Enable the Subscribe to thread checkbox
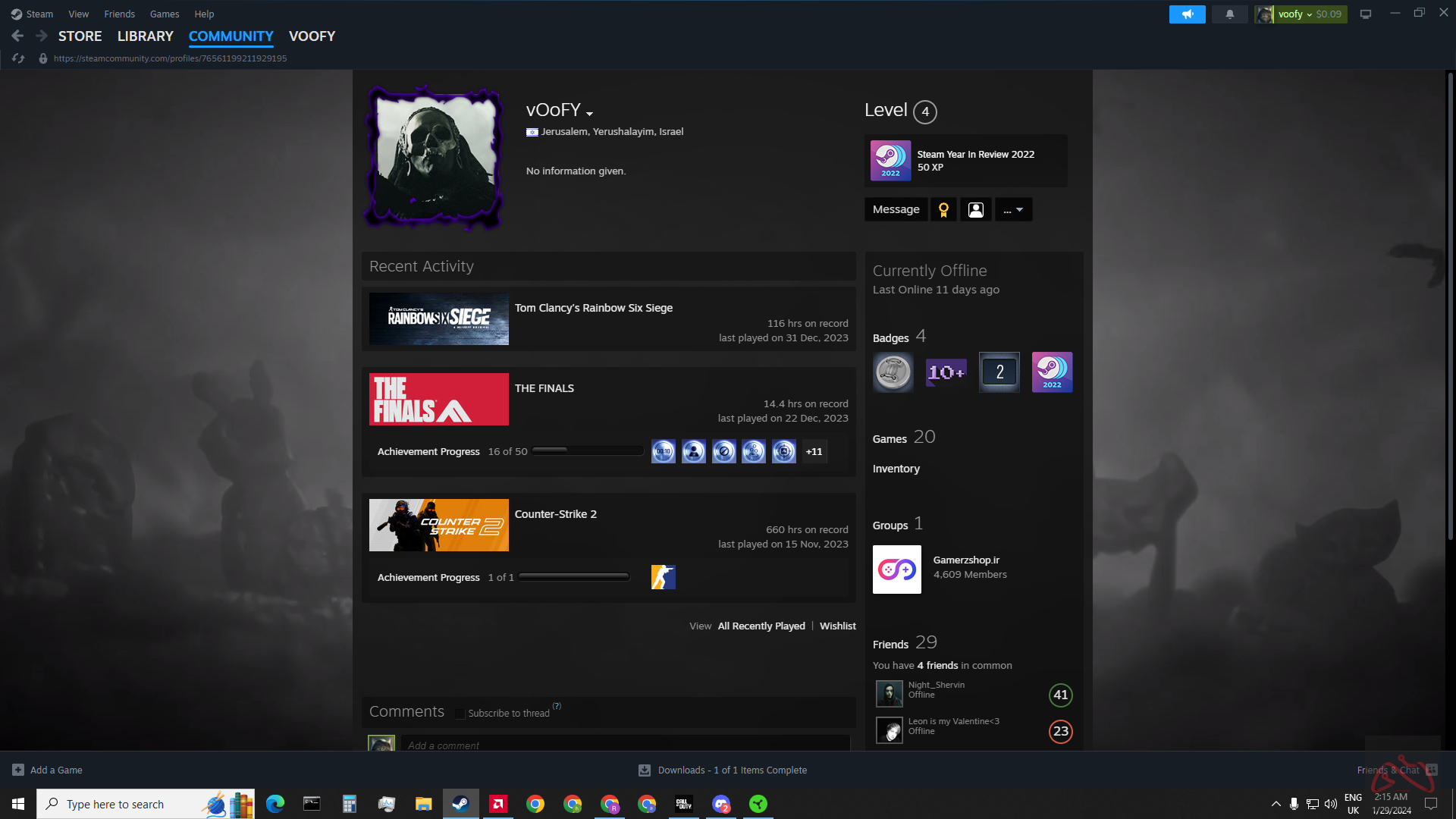 click(x=460, y=714)
